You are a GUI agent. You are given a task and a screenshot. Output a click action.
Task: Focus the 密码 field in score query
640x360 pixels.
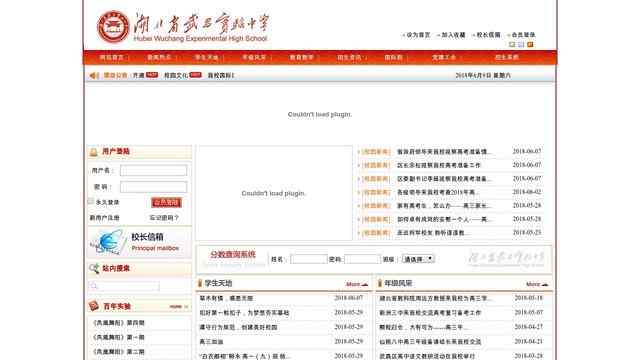(x=362, y=259)
